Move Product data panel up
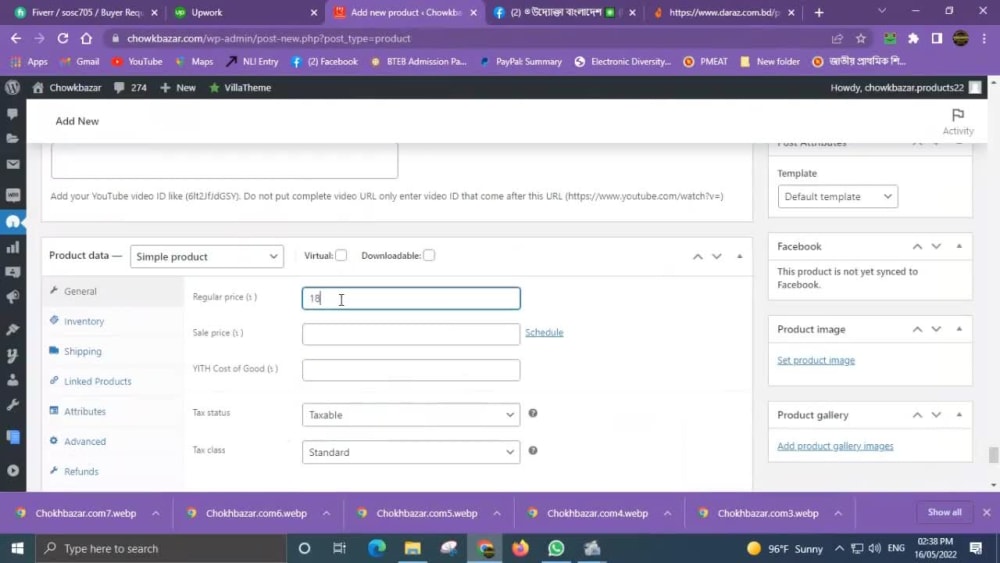The image size is (1000, 563). pos(698,256)
